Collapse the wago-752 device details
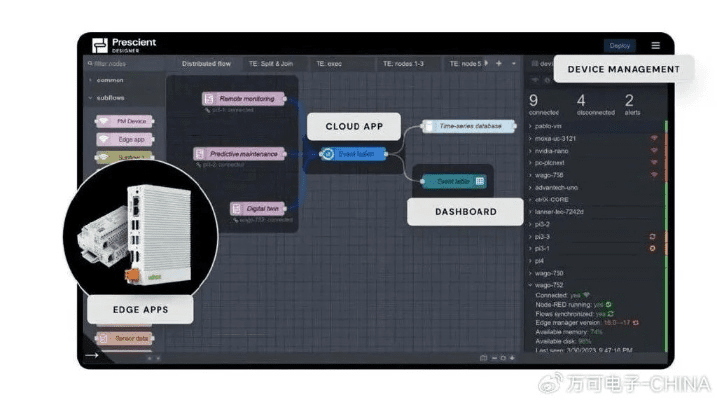Viewport: 717px width, 400px height. pyautogui.click(x=532, y=284)
